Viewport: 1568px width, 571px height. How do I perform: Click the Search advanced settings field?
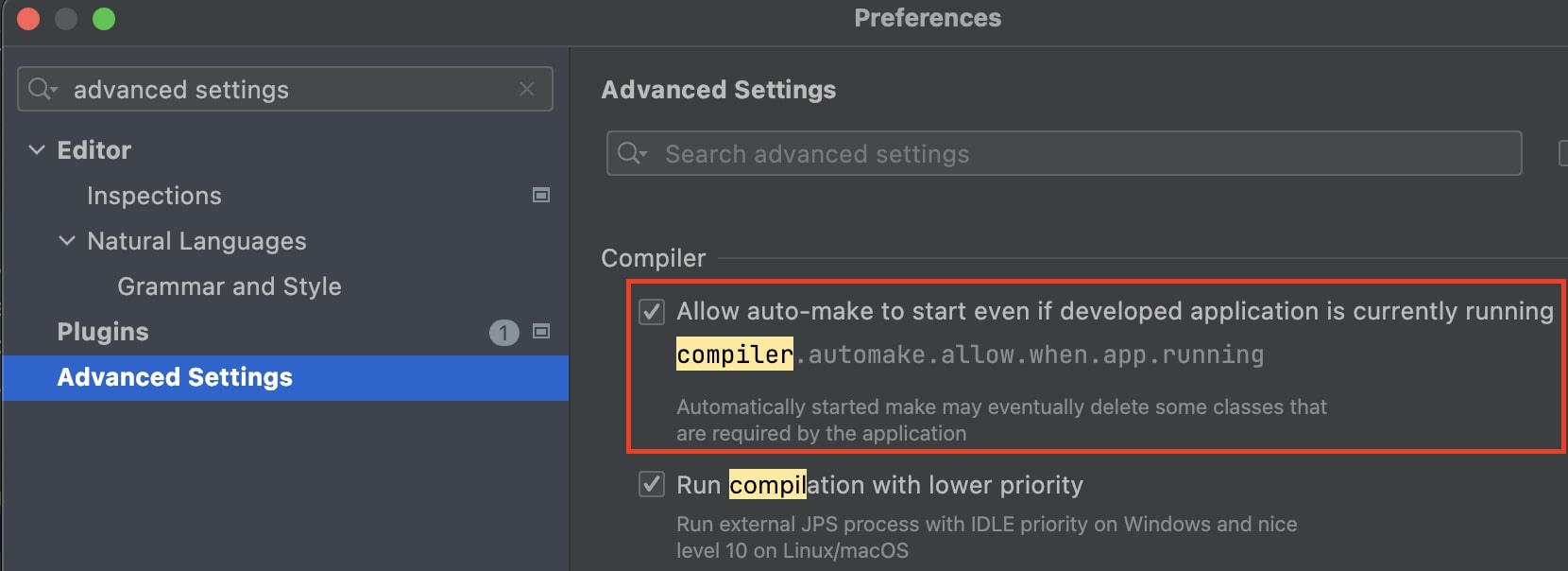tap(1065, 153)
